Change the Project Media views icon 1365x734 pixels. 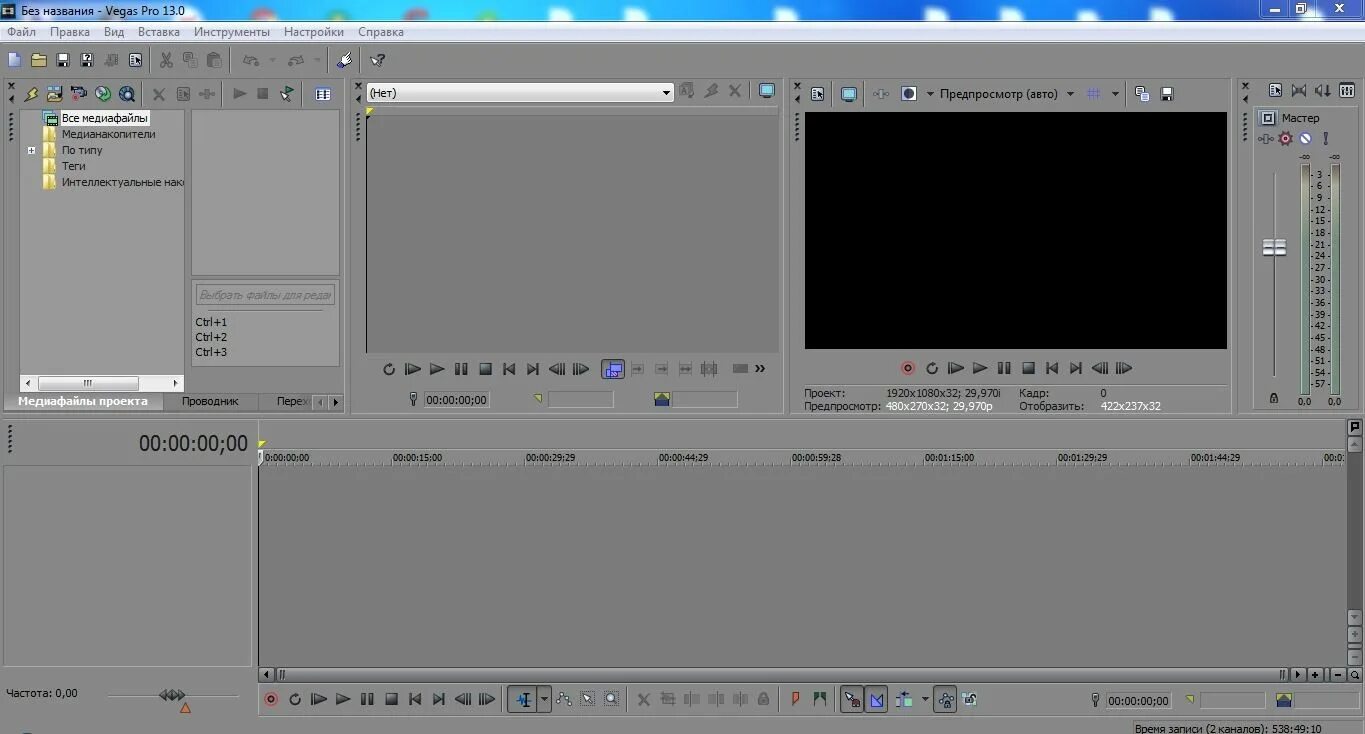point(323,94)
